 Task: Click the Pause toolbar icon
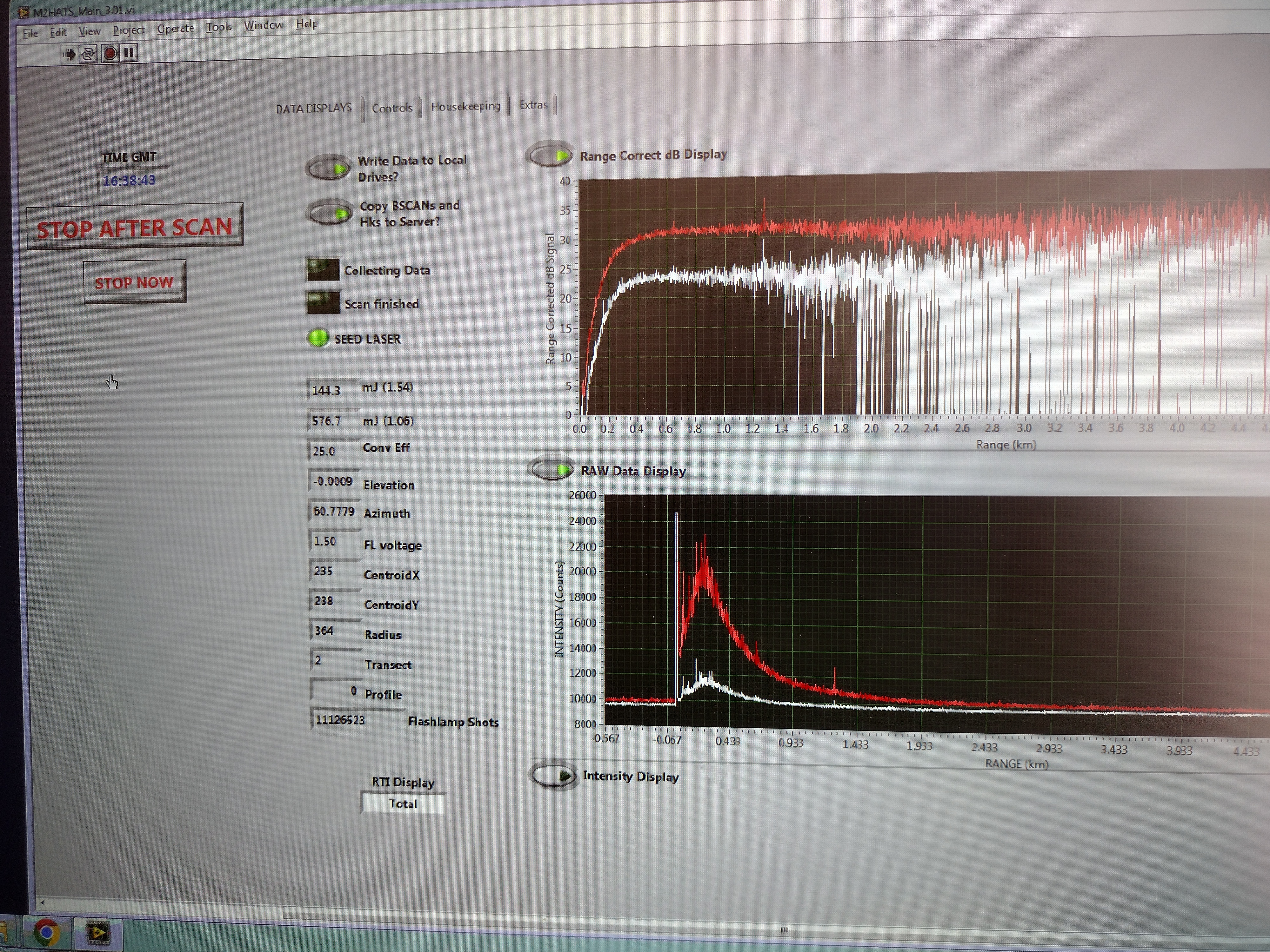(x=129, y=53)
